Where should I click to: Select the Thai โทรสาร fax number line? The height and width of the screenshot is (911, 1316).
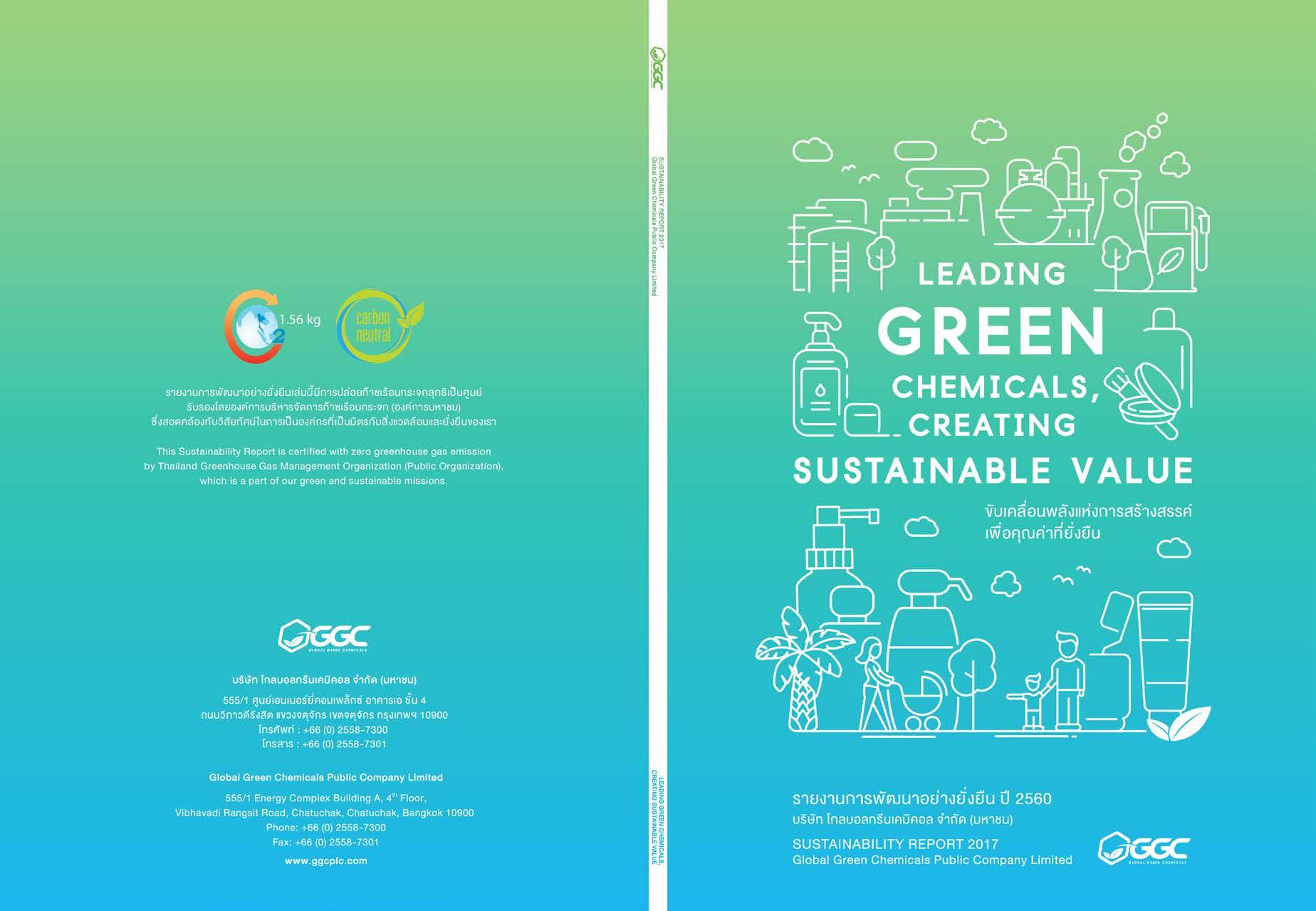(324, 744)
